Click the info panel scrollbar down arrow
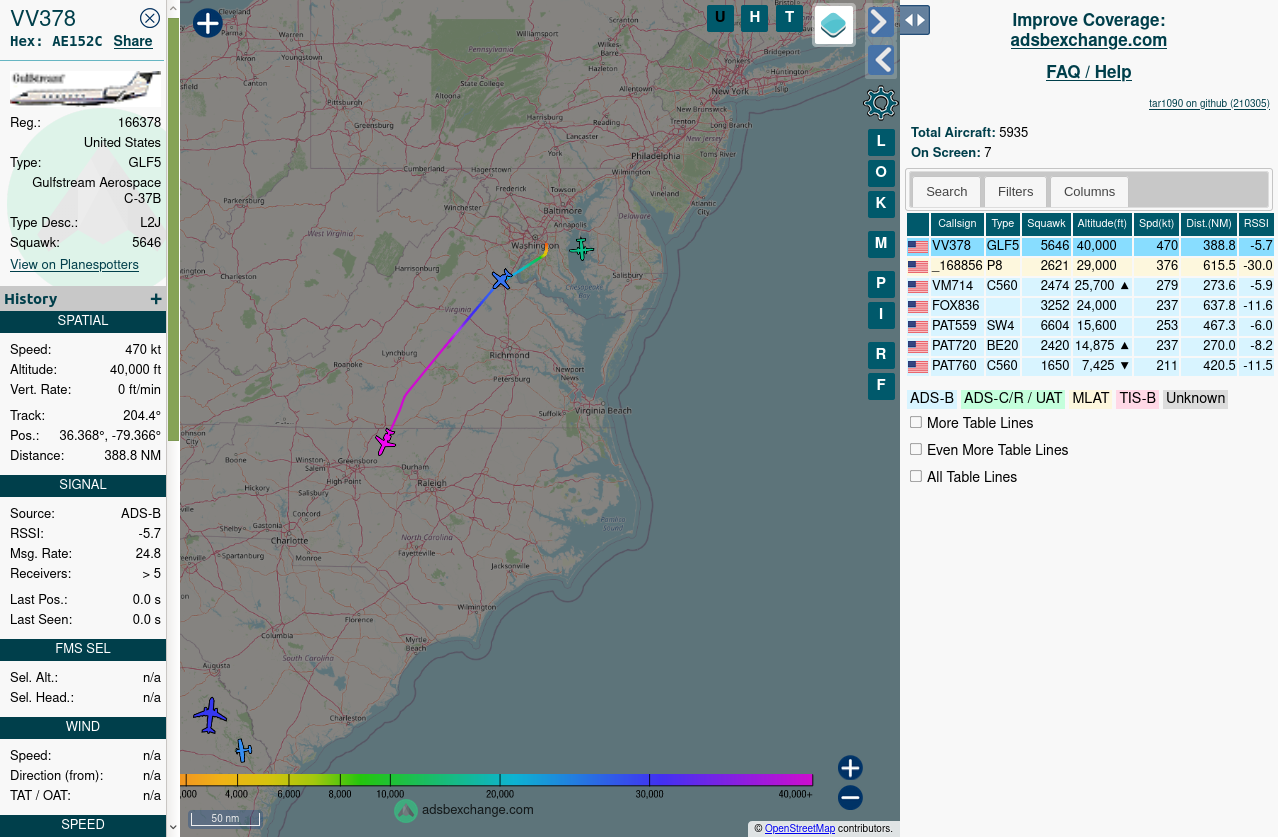 [x=173, y=827]
